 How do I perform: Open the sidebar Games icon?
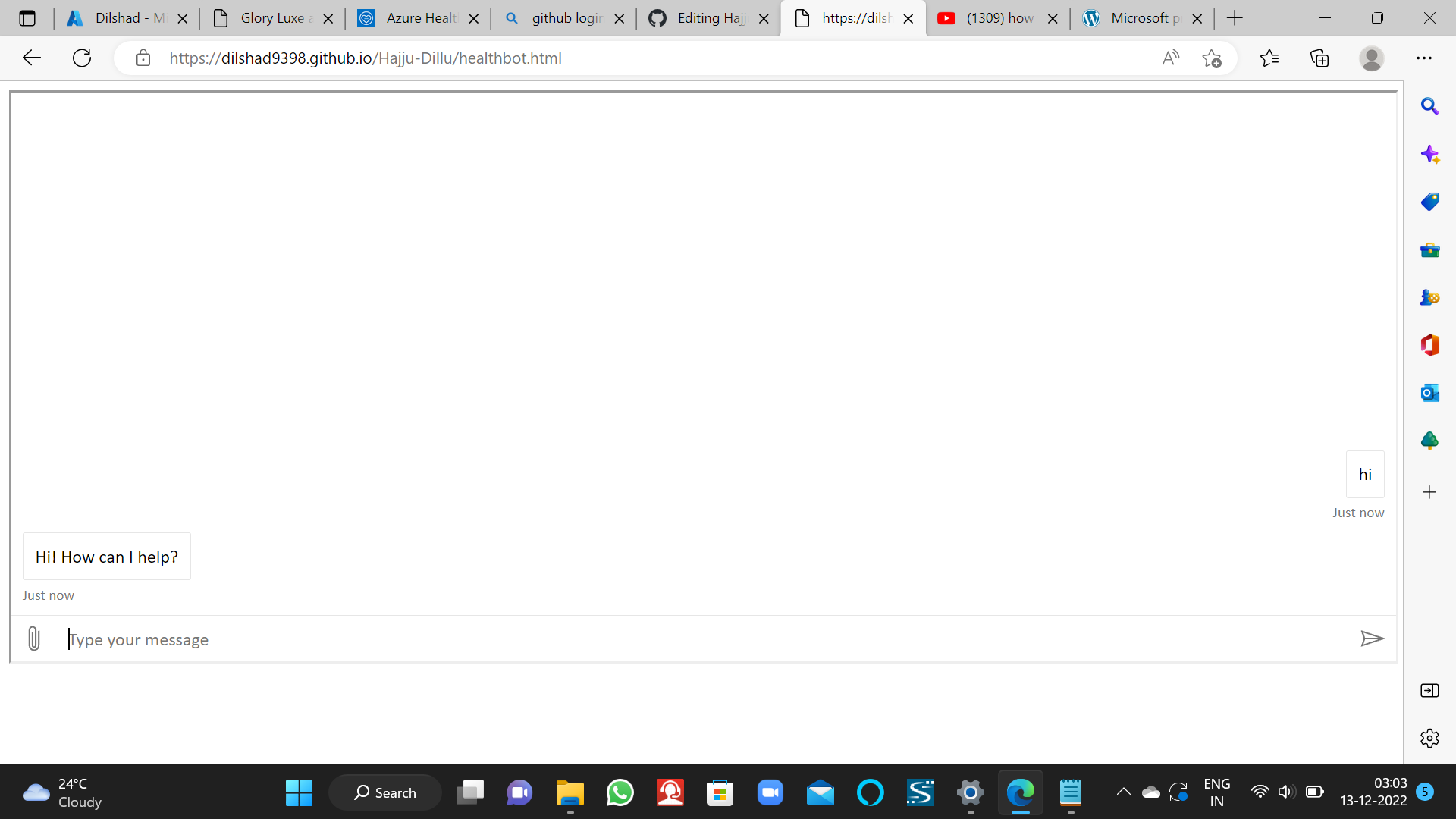click(x=1429, y=297)
